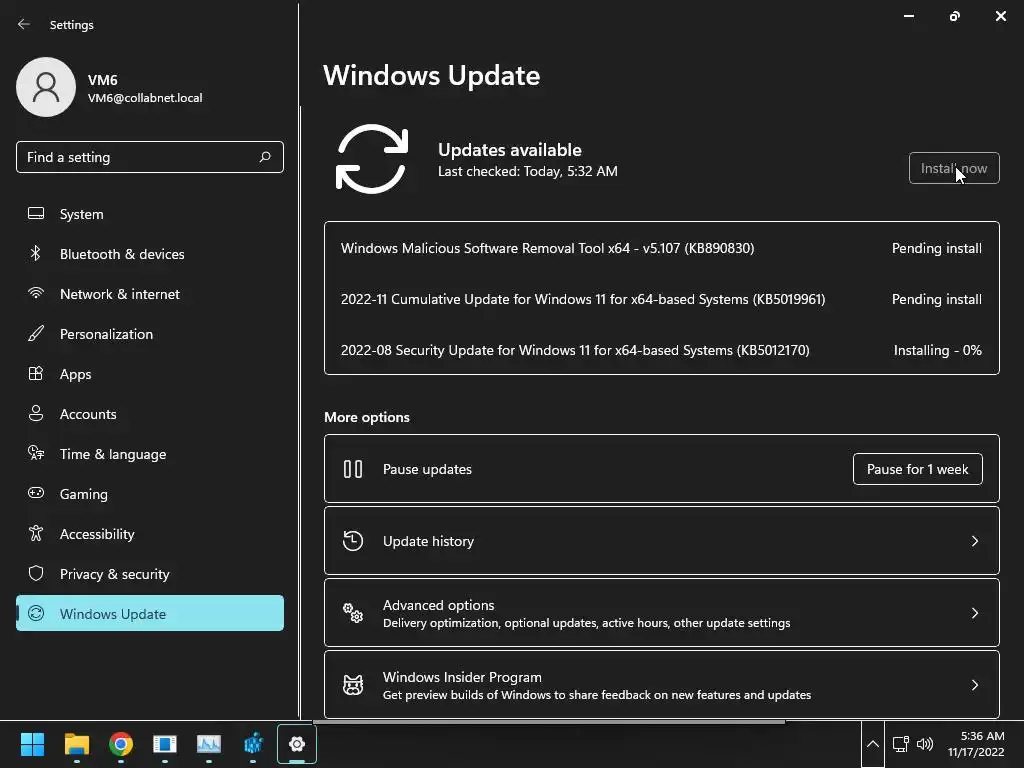The image size is (1024, 768).
Task: Open Privacy & security settings
Action: tap(150, 573)
